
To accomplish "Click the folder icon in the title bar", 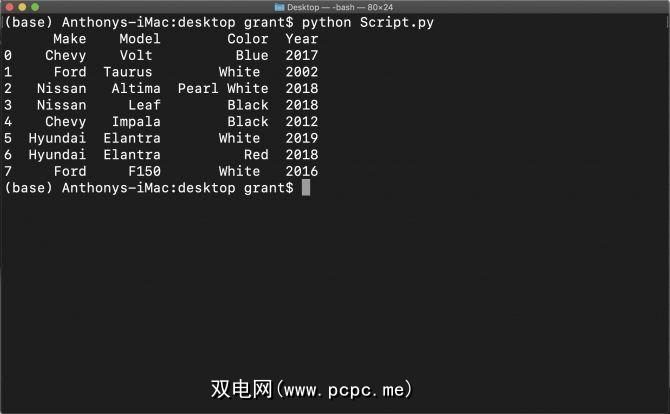I will point(279,7).
